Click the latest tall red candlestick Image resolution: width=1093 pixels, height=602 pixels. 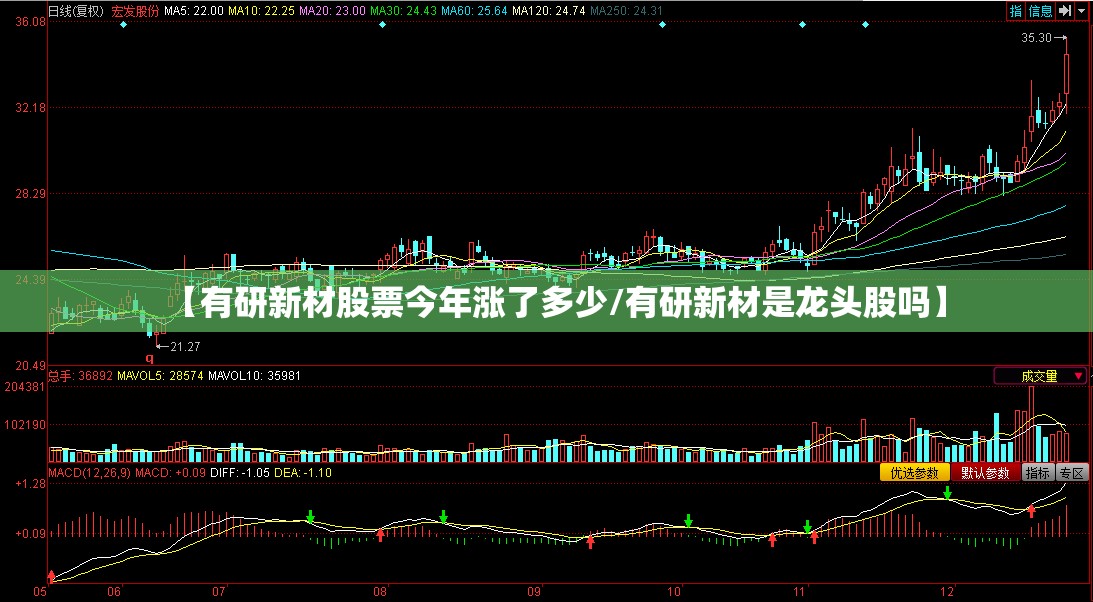pos(1067,74)
